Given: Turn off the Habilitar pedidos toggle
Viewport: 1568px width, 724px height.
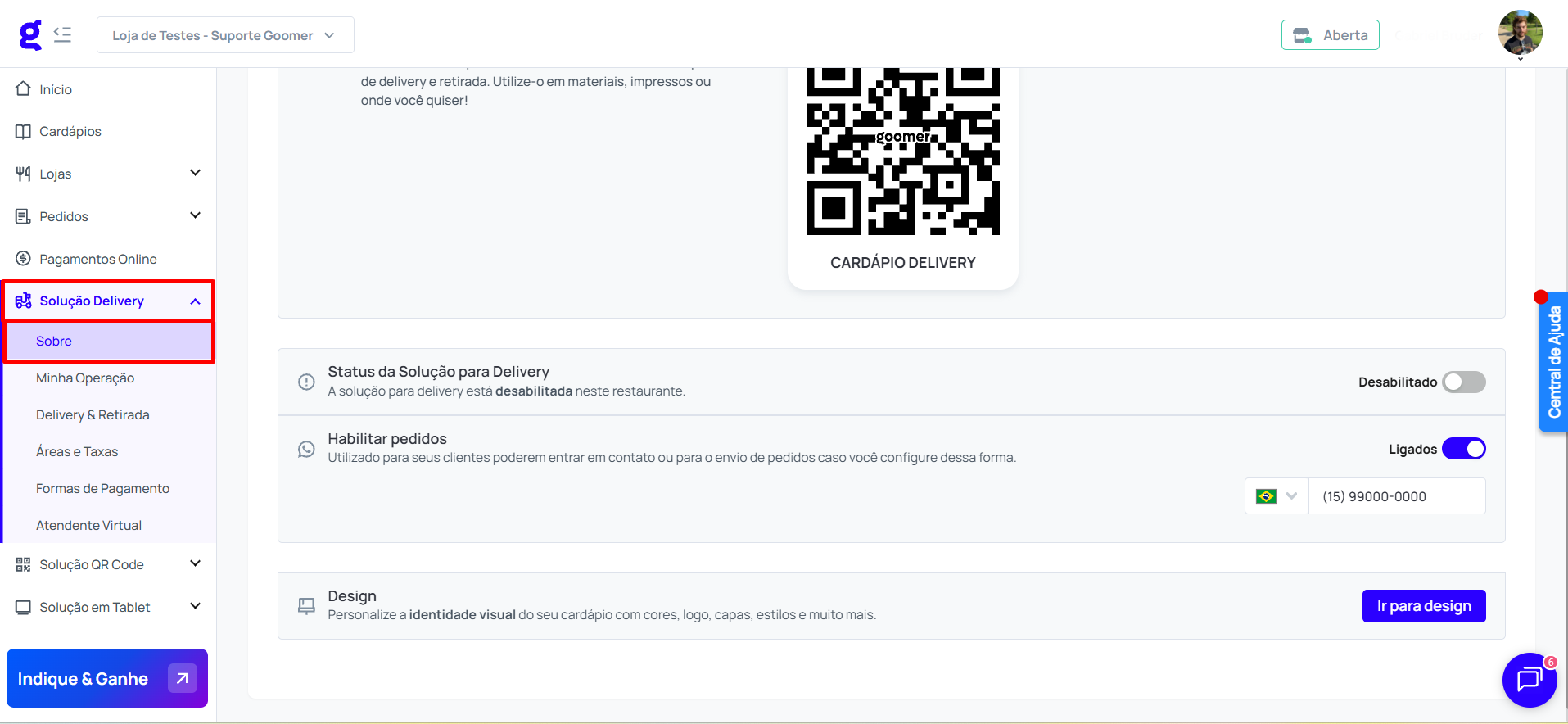Looking at the screenshot, I should point(1464,449).
